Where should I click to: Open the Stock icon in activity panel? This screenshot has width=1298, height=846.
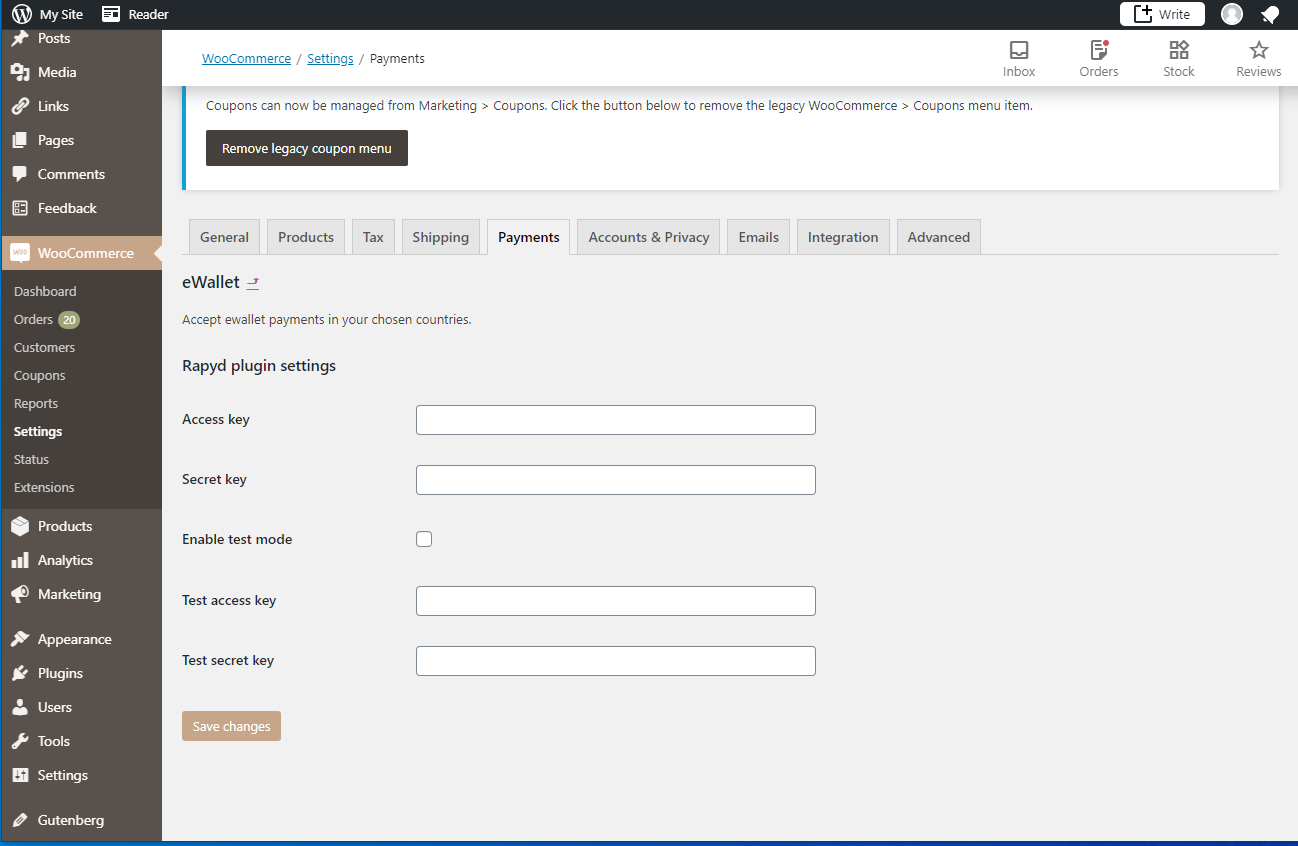click(x=1179, y=50)
